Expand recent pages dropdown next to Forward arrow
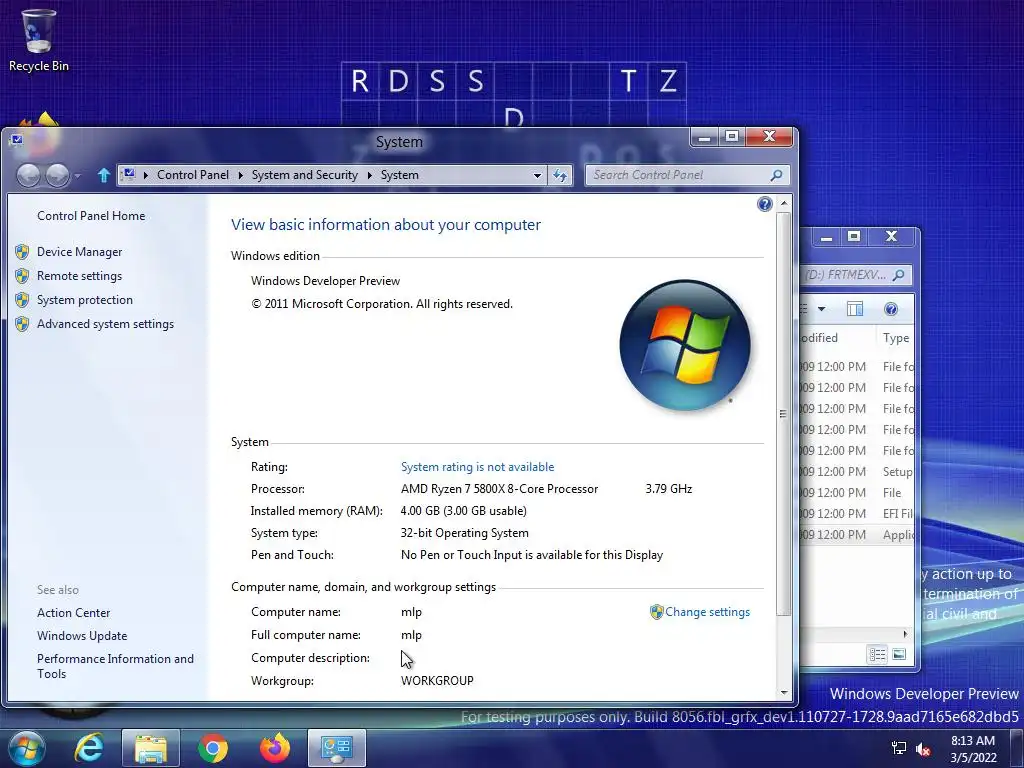Viewport: 1024px width, 768px height. click(x=78, y=176)
